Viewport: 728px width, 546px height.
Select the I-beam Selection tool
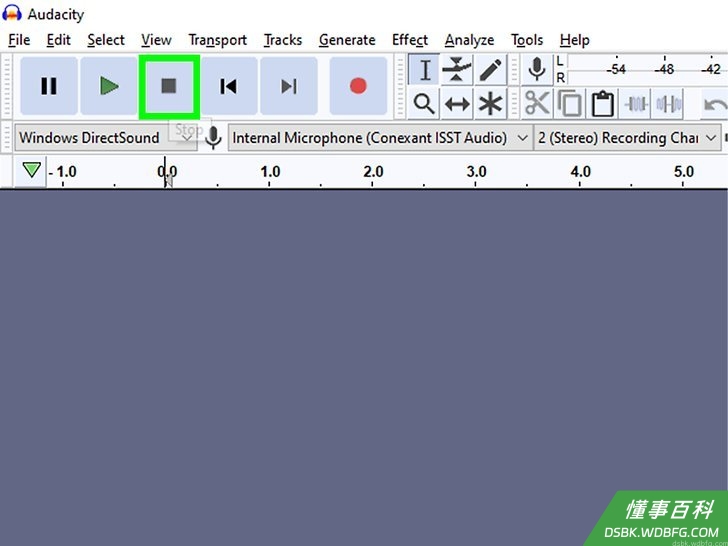(424, 70)
